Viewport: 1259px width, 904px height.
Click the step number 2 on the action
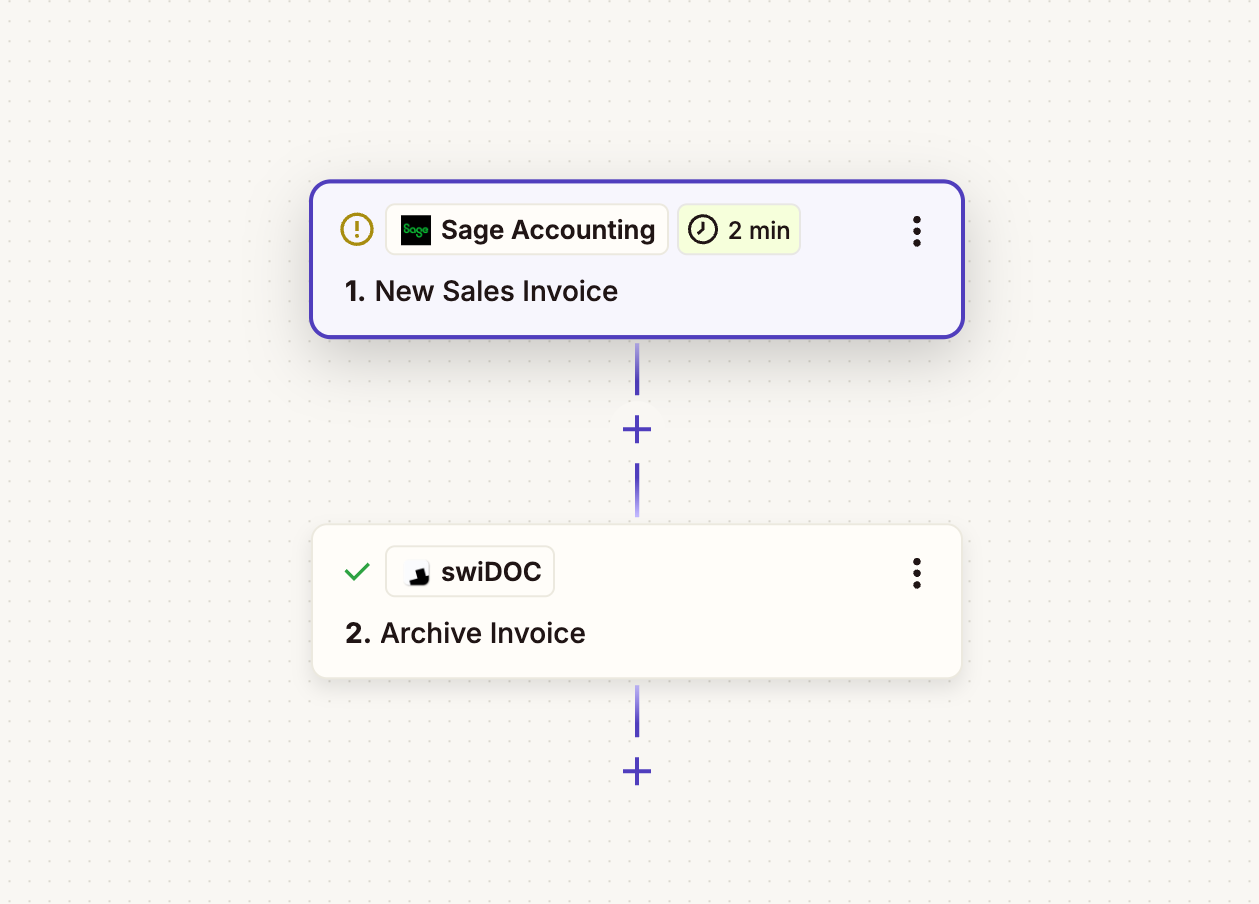pyautogui.click(x=357, y=633)
